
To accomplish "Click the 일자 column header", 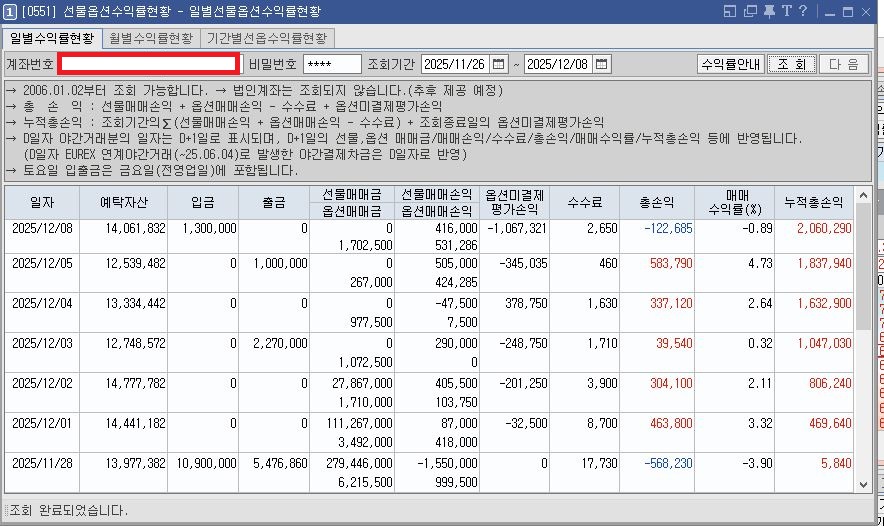I will click(42, 202).
